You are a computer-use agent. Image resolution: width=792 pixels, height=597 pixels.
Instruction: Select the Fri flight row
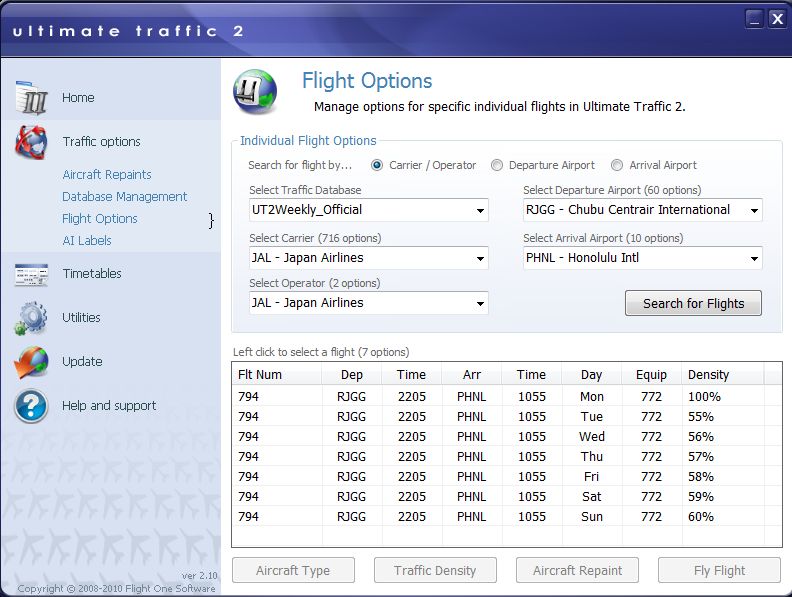pyautogui.click(x=507, y=476)
